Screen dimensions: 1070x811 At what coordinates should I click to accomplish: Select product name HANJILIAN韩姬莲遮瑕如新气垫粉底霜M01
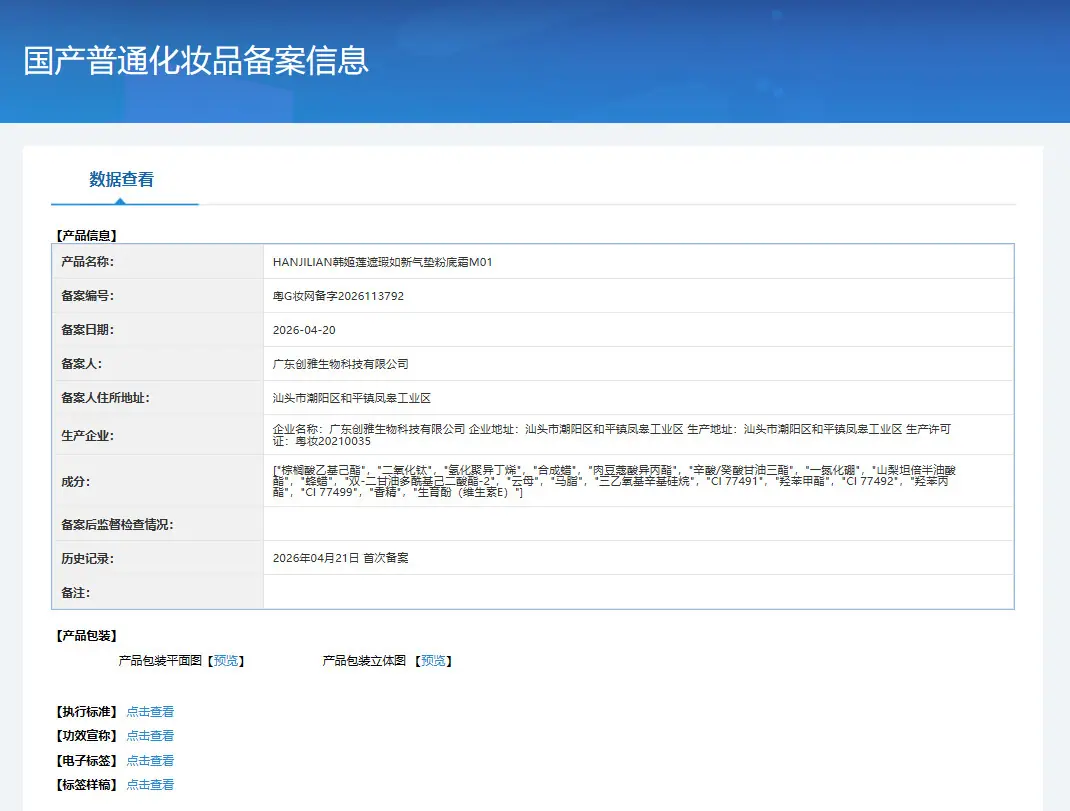coord(382,262)
